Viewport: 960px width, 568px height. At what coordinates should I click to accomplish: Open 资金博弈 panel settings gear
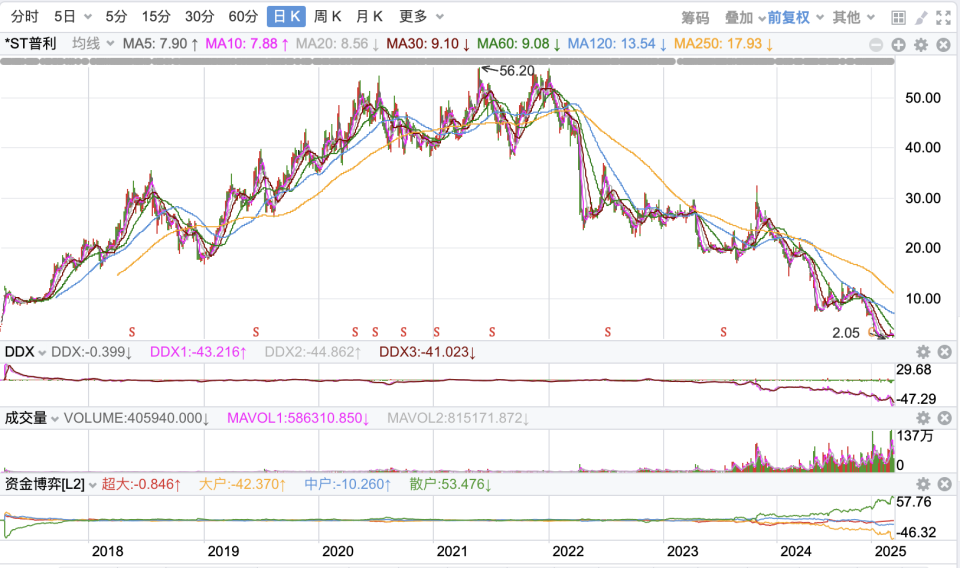pos(923,484)
